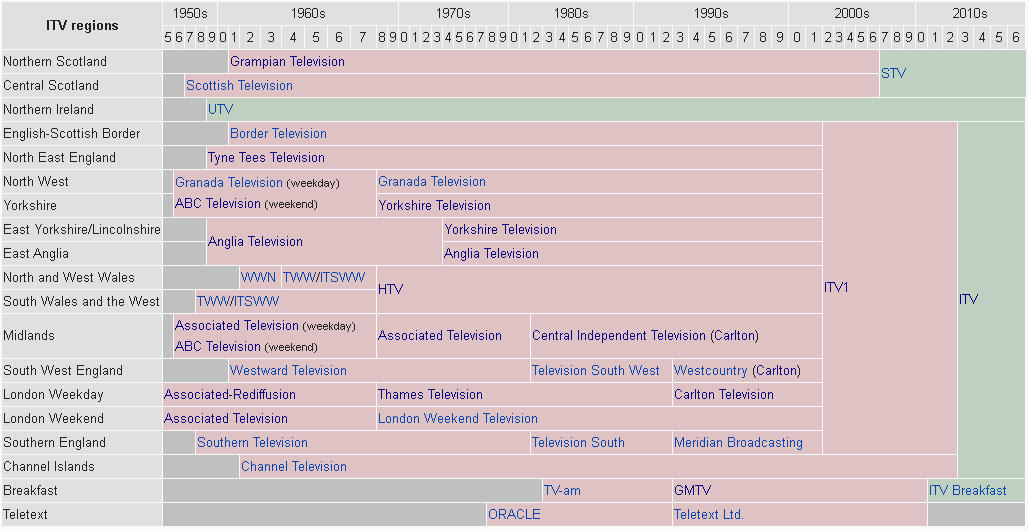The image size is (1028, 531).
Task: Follow the Meridian Broadcasting link
Action: (x=738, y=442)
